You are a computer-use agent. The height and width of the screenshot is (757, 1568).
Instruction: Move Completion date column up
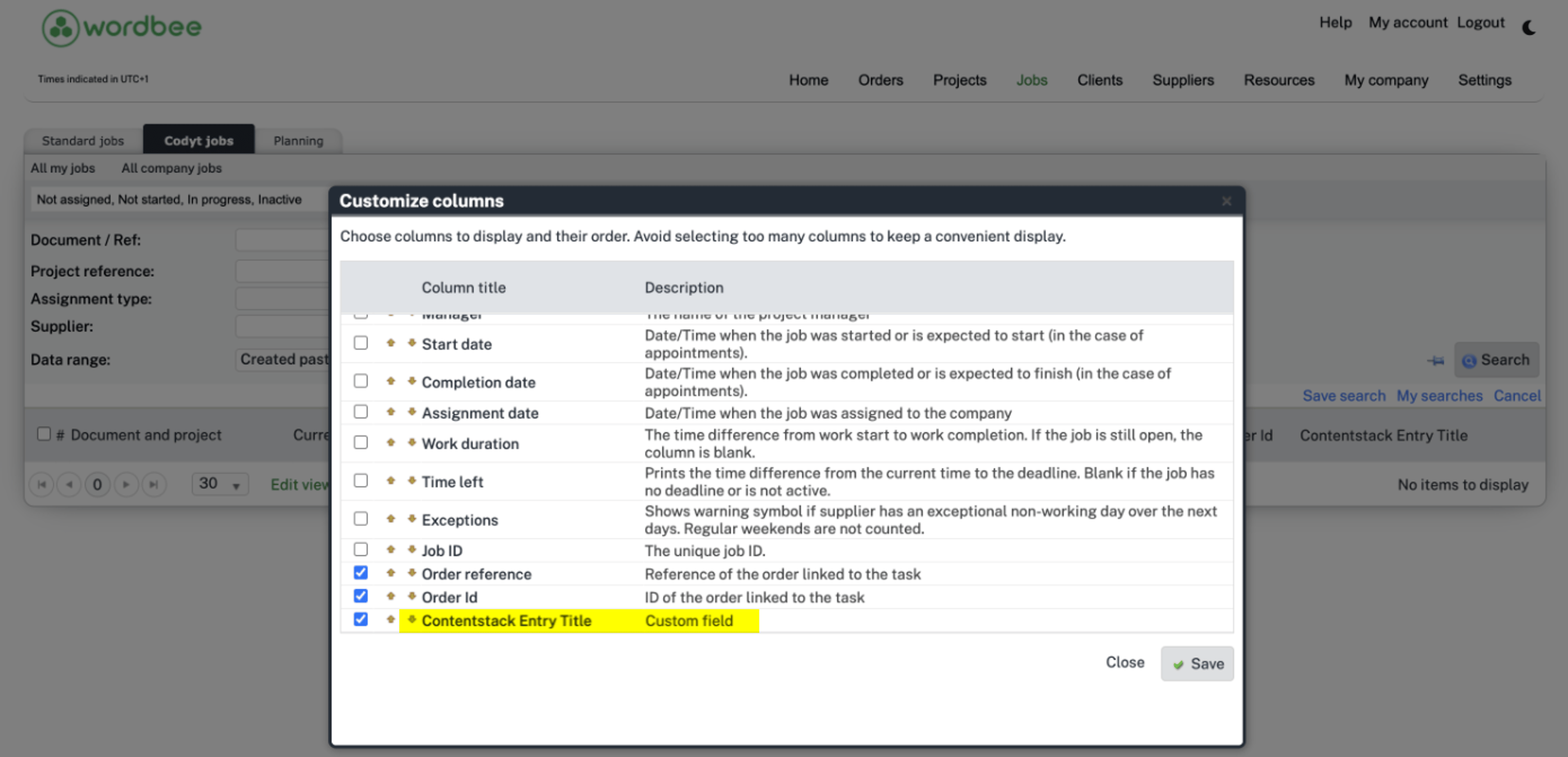[391, 381]
